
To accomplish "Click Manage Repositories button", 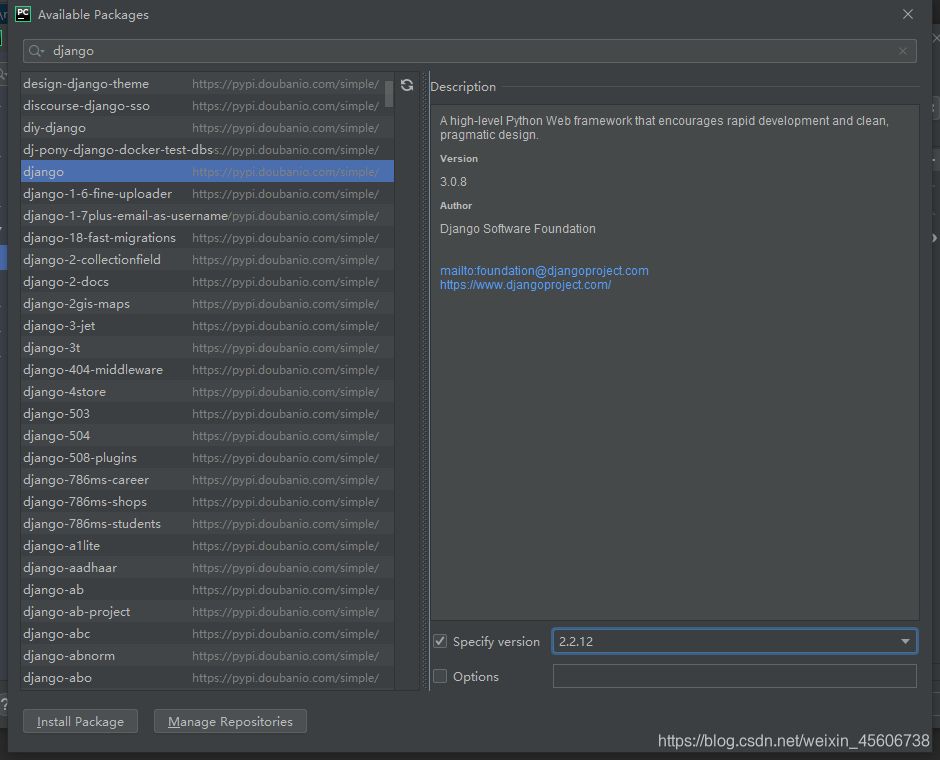I will point(230,721).
